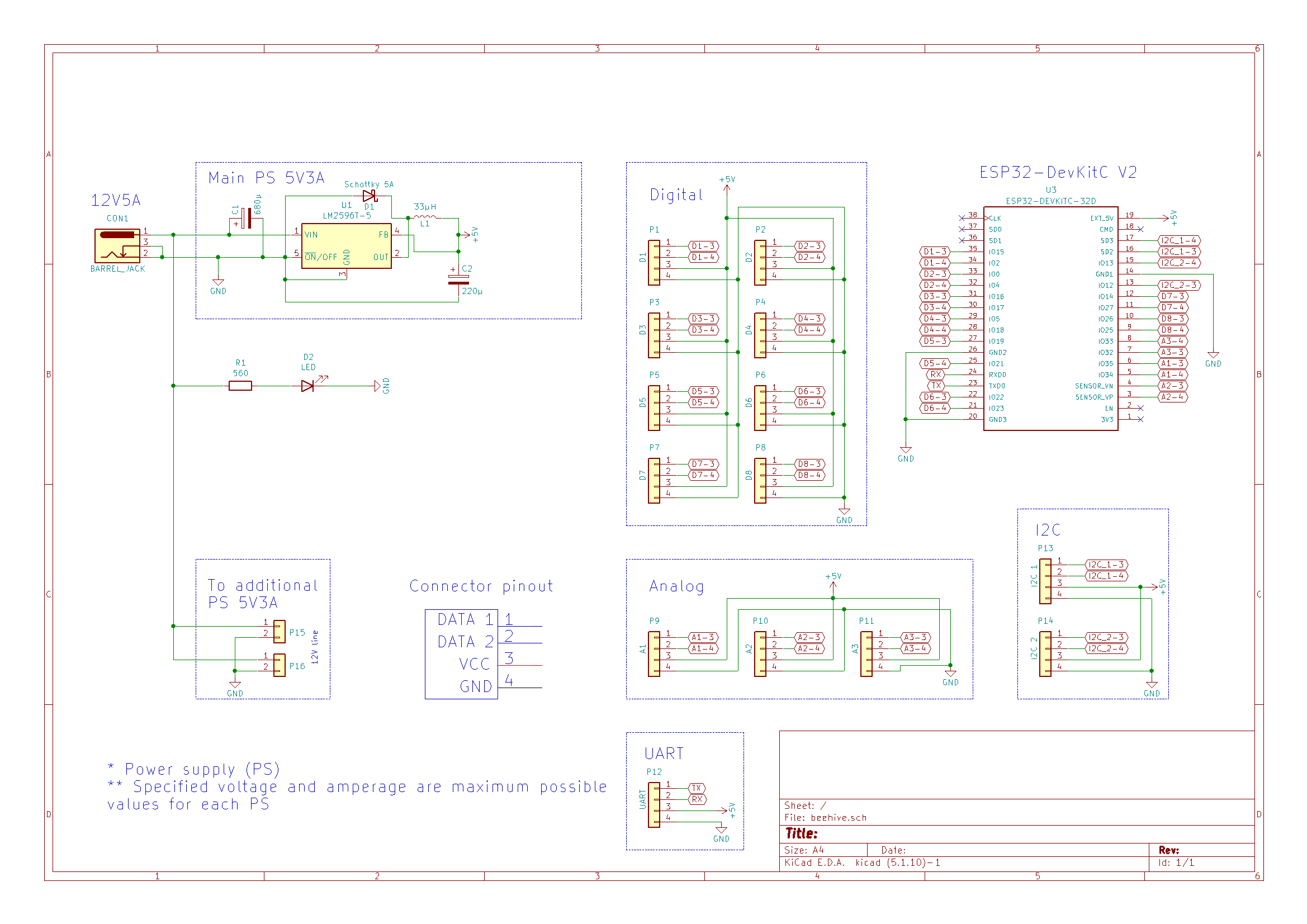Select the D2 LED diode symbol
The width and height of the screenshot is (1307, 924).
tap(307, 386)
